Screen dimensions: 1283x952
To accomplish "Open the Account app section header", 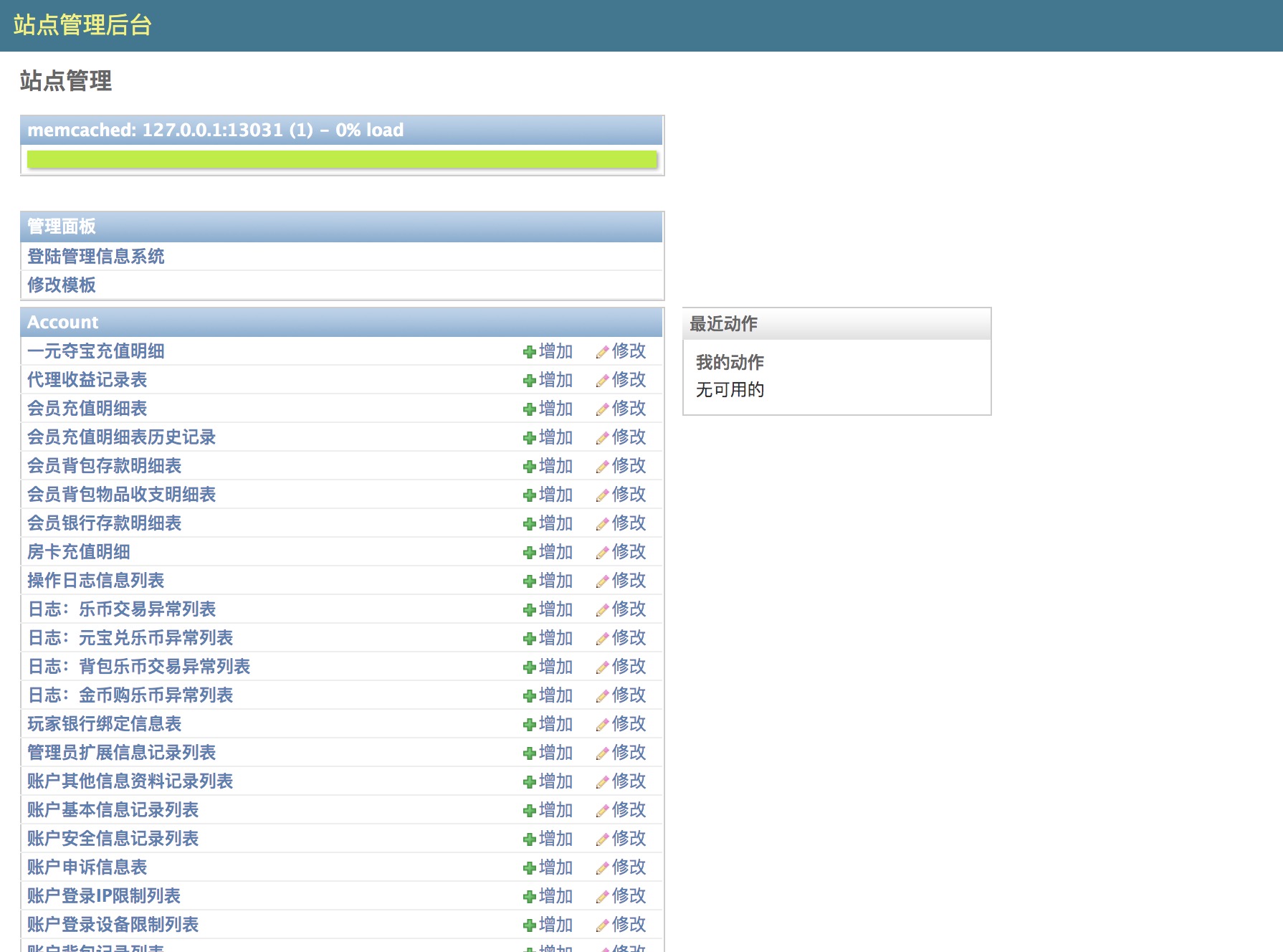I will [63, 323].
